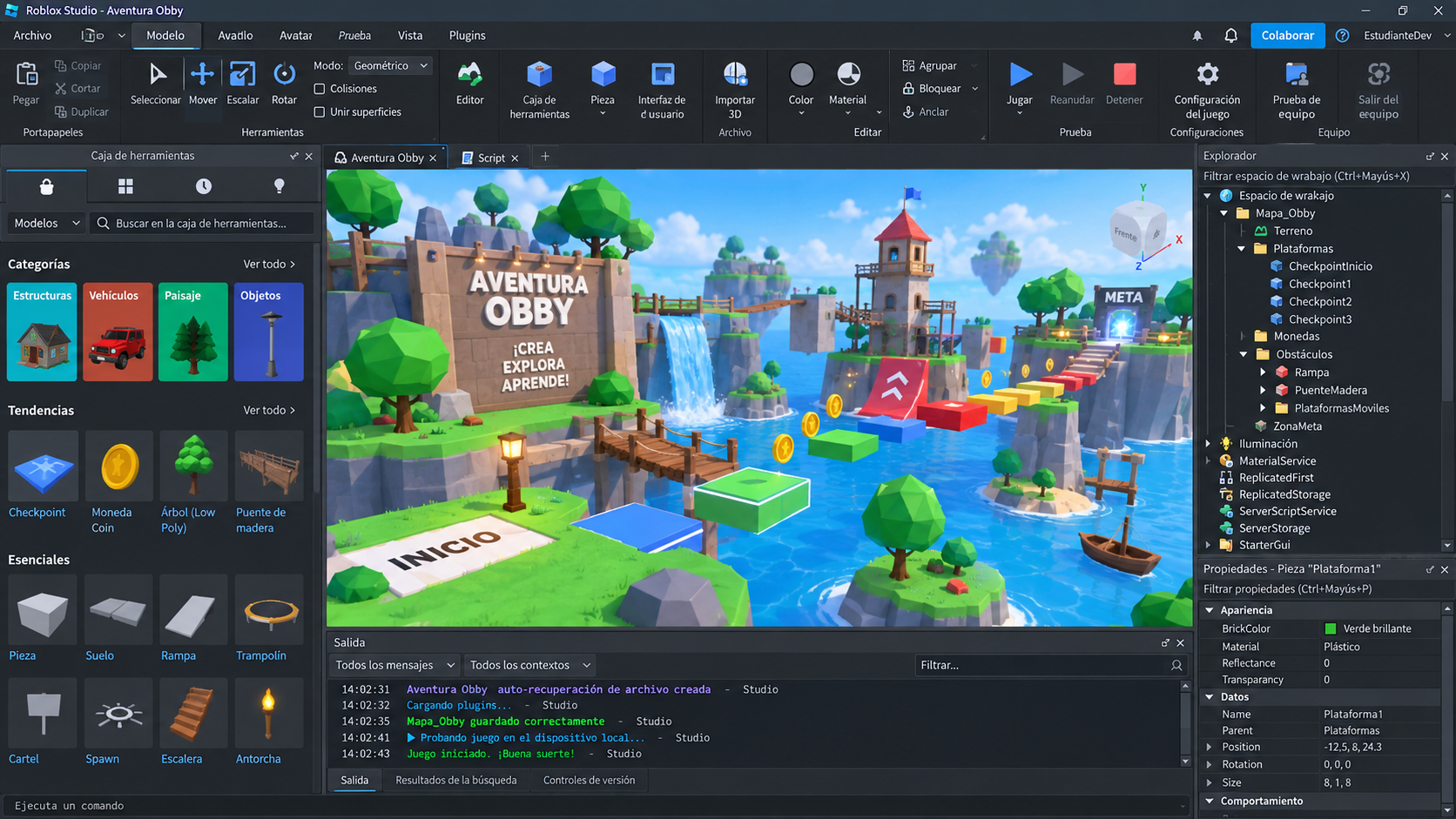This screenshot has height=819, width=1456.
Task: Open the Todos los contextos dropdown
Action: 529,665
